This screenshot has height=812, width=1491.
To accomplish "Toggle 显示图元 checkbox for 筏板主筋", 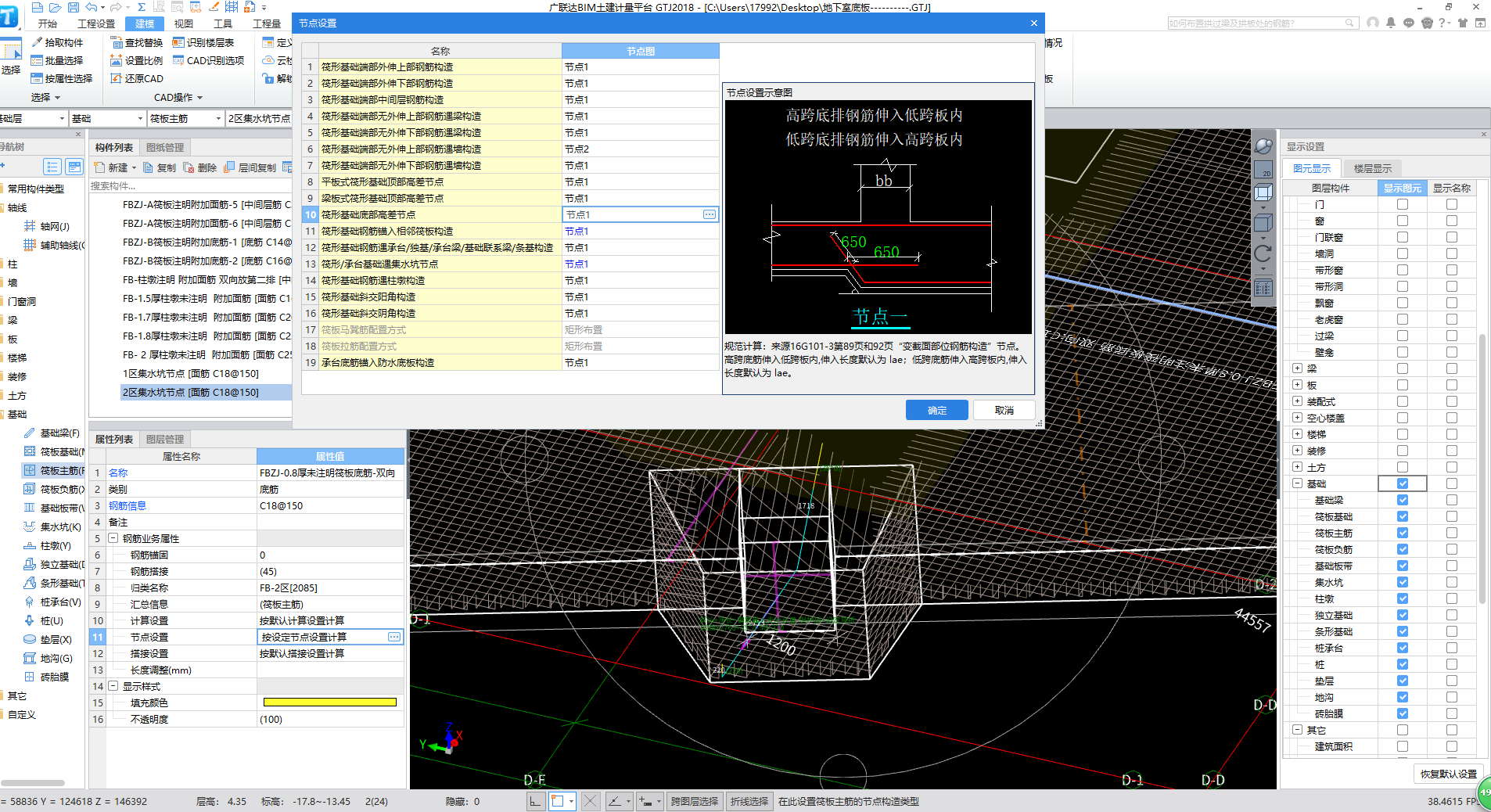I will click(x=1402, y=533).
